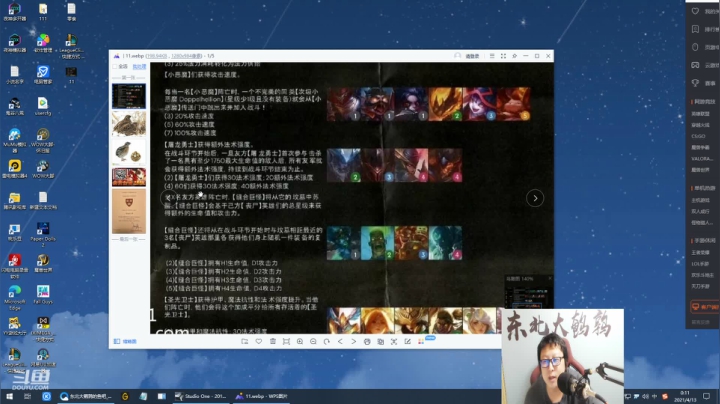The height and width of the screenshot is (404, 720).
Task: Click the bookmark ranking icon in right sidebar
Action: 695,29
